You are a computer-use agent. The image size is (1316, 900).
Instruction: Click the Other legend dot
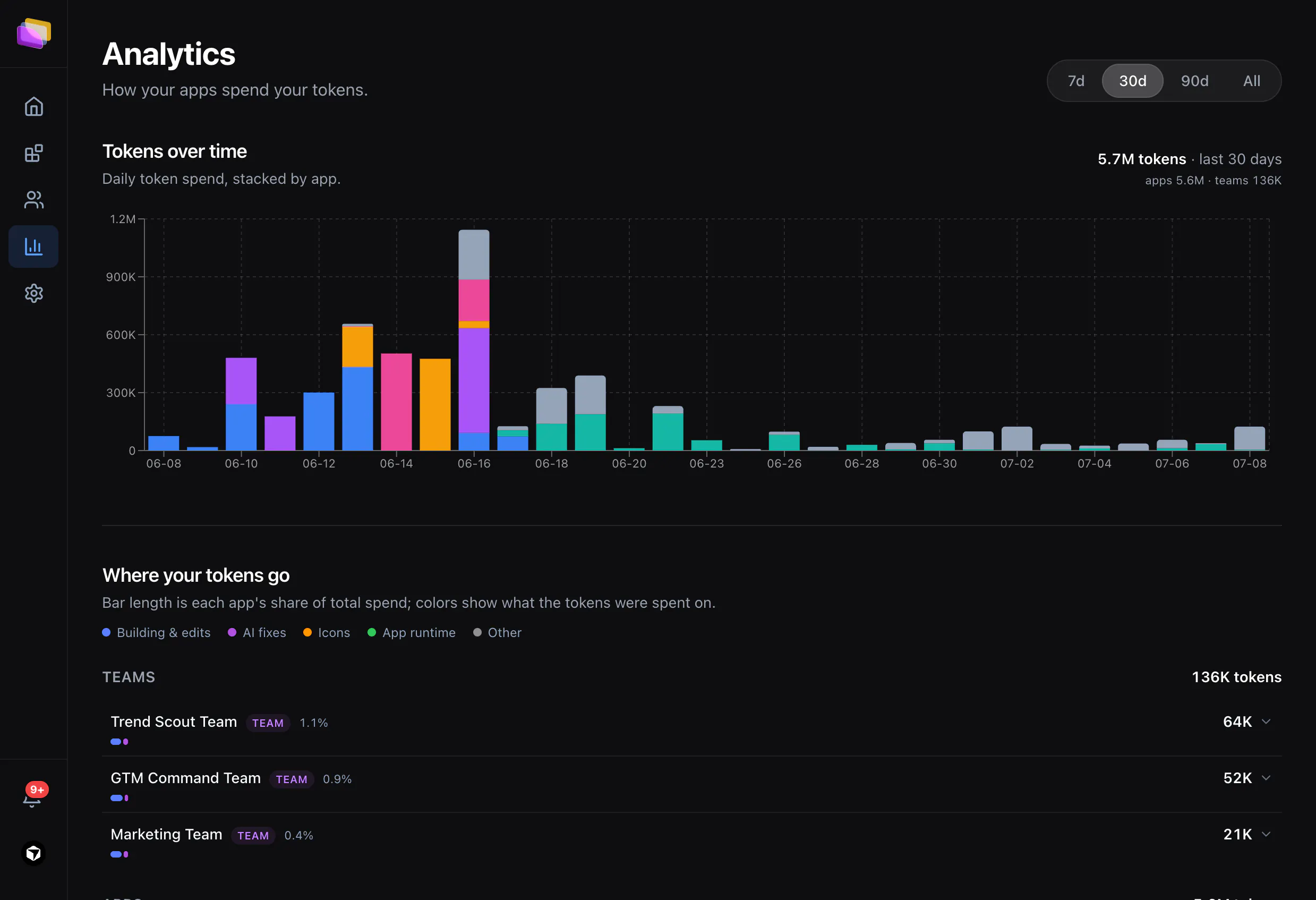tap(477, 633)
